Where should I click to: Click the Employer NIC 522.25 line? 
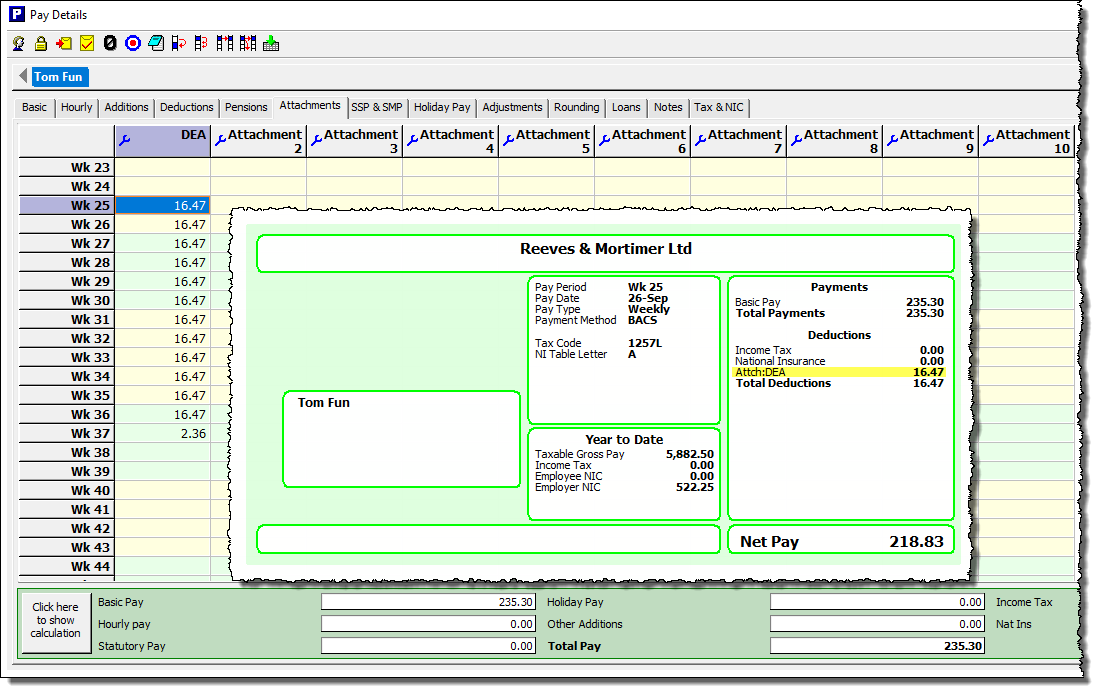624,488
